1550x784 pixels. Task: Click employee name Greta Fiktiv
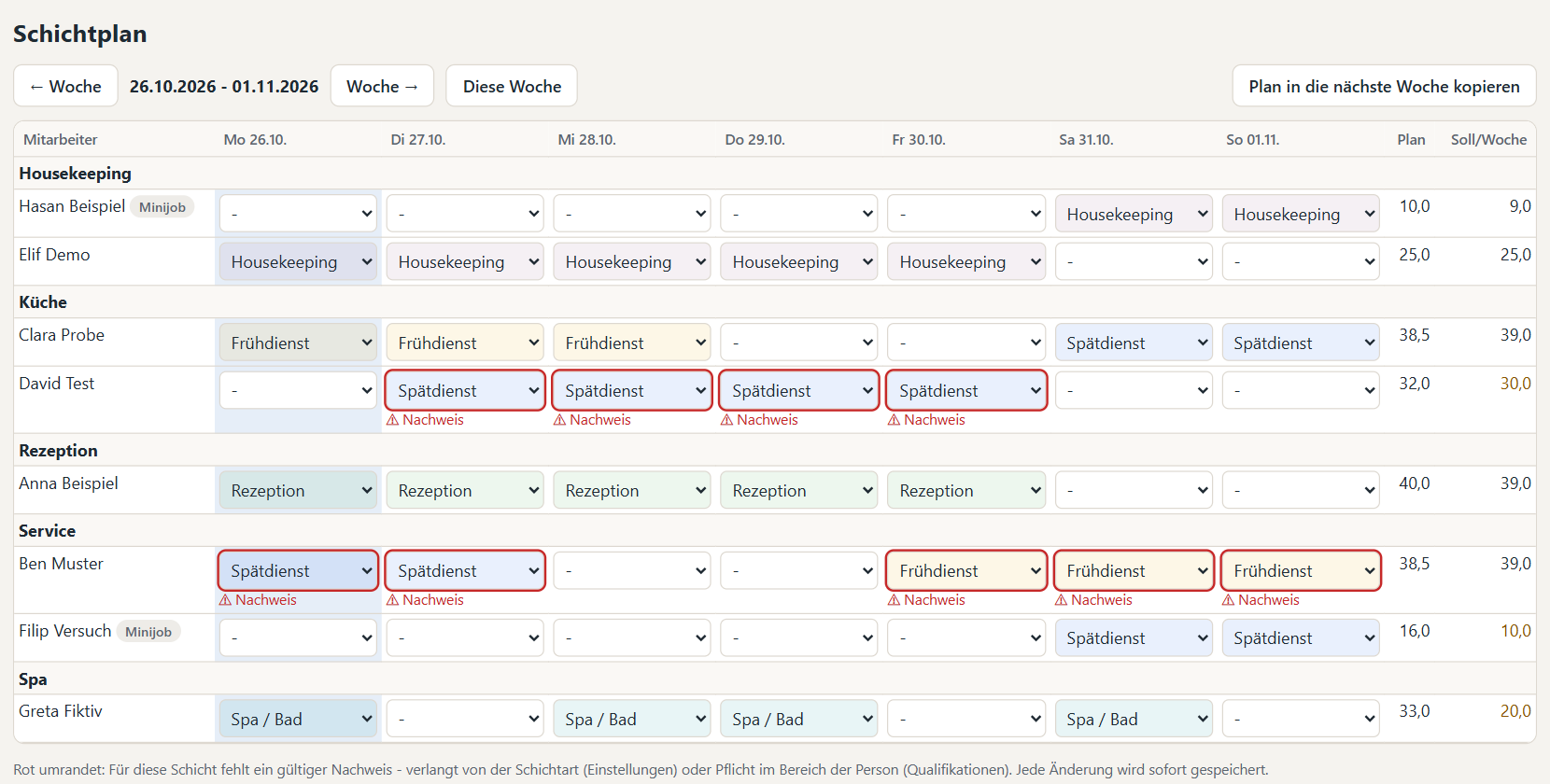61,711
